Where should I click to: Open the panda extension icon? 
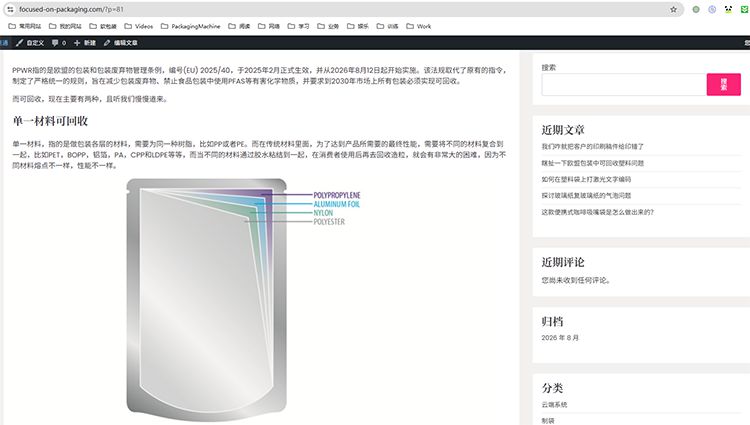[728, 9]
